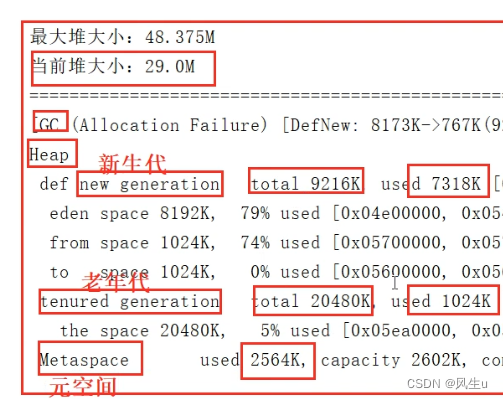Click '[0x05600000,' address in to row
Image resolution: width=503 pixels, height=399 pixels.
pyautogui.click(x=390, y=272)
